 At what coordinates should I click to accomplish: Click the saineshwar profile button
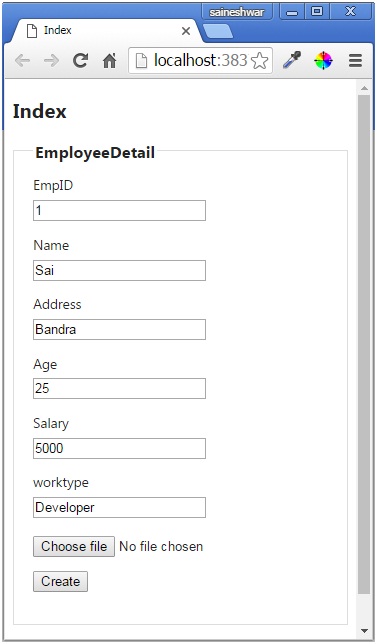coord(237,12)
